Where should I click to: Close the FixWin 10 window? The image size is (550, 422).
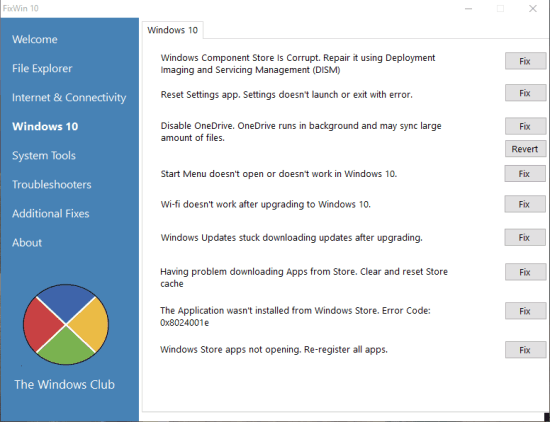[533, 8]
